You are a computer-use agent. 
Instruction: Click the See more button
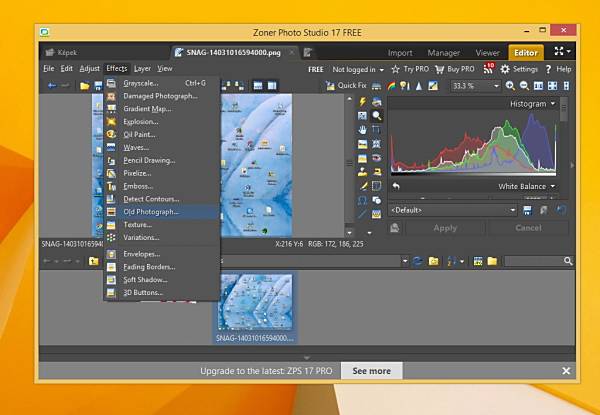coord(371,371)
